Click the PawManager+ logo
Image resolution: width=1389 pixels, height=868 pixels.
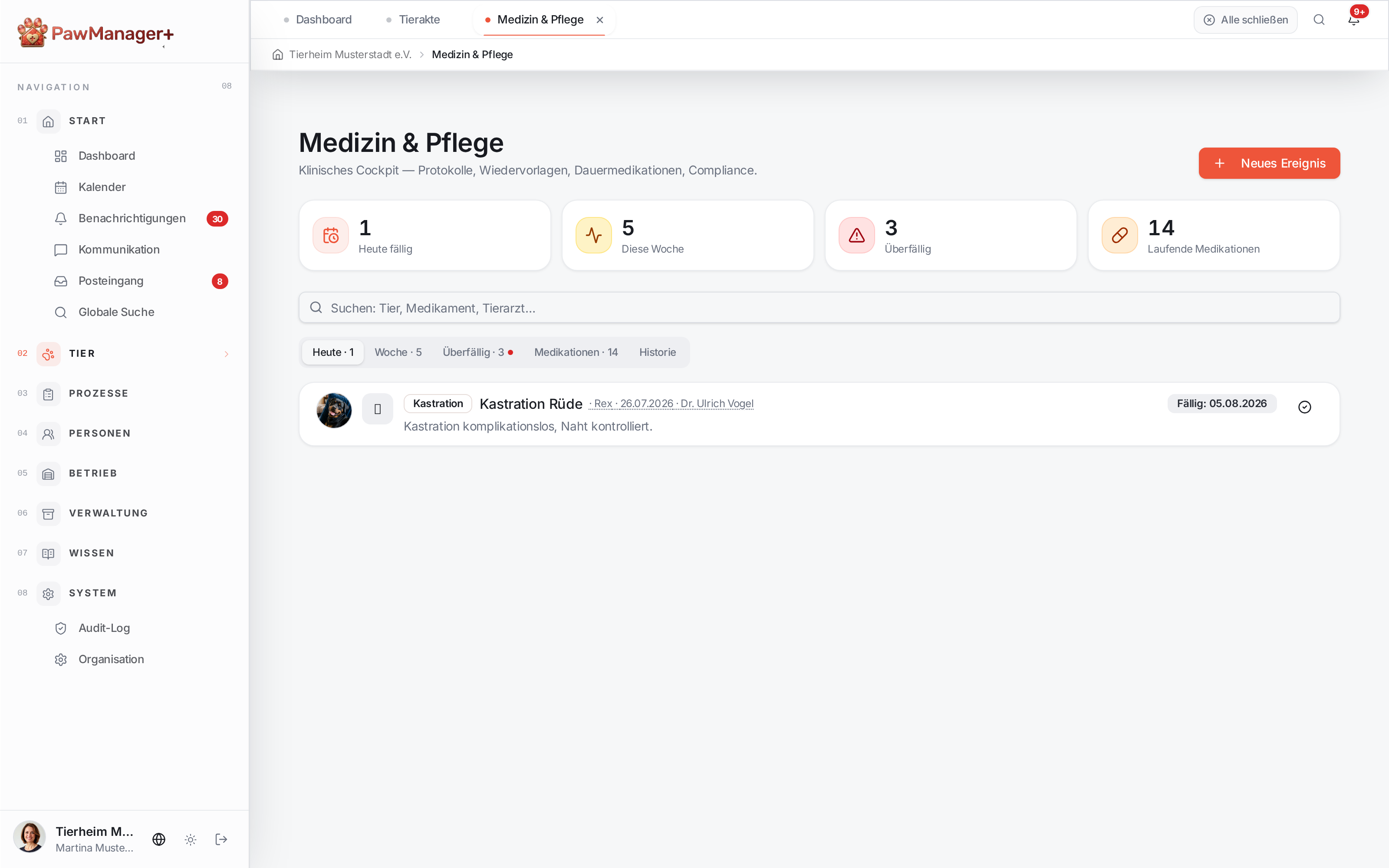[x=95, y=33]
